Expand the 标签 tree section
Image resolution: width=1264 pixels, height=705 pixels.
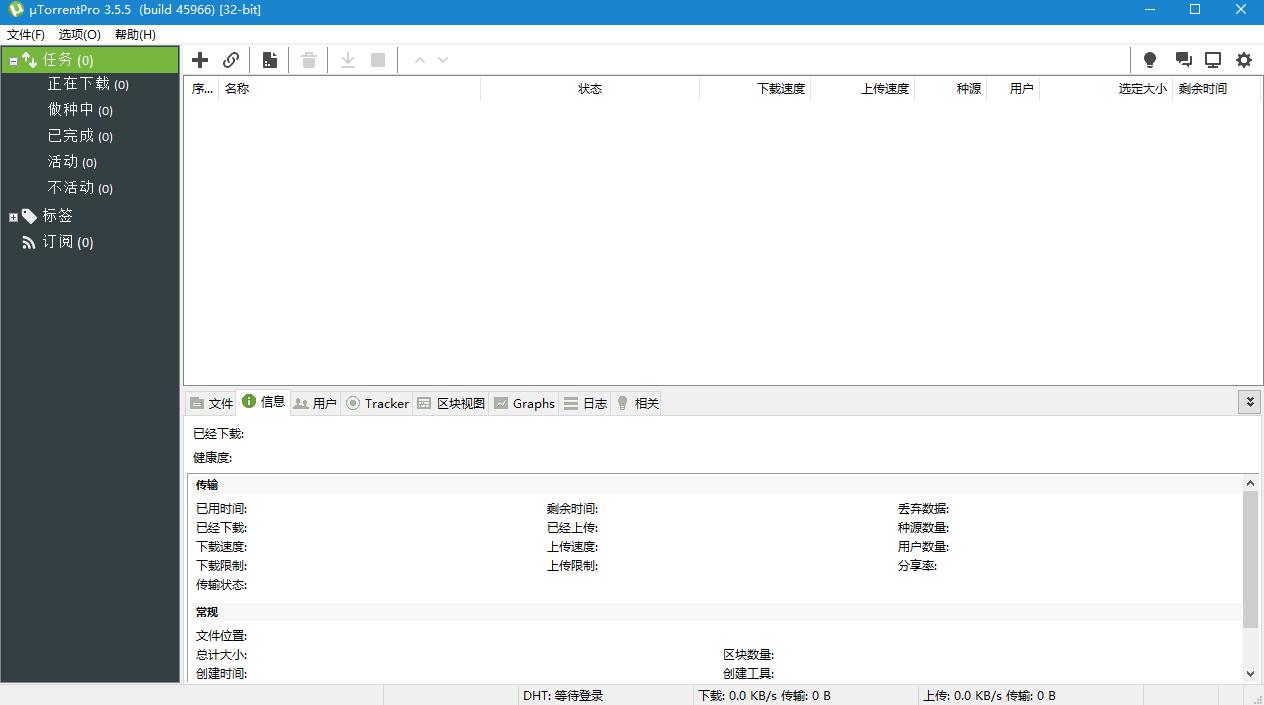[x=13, y=215]
